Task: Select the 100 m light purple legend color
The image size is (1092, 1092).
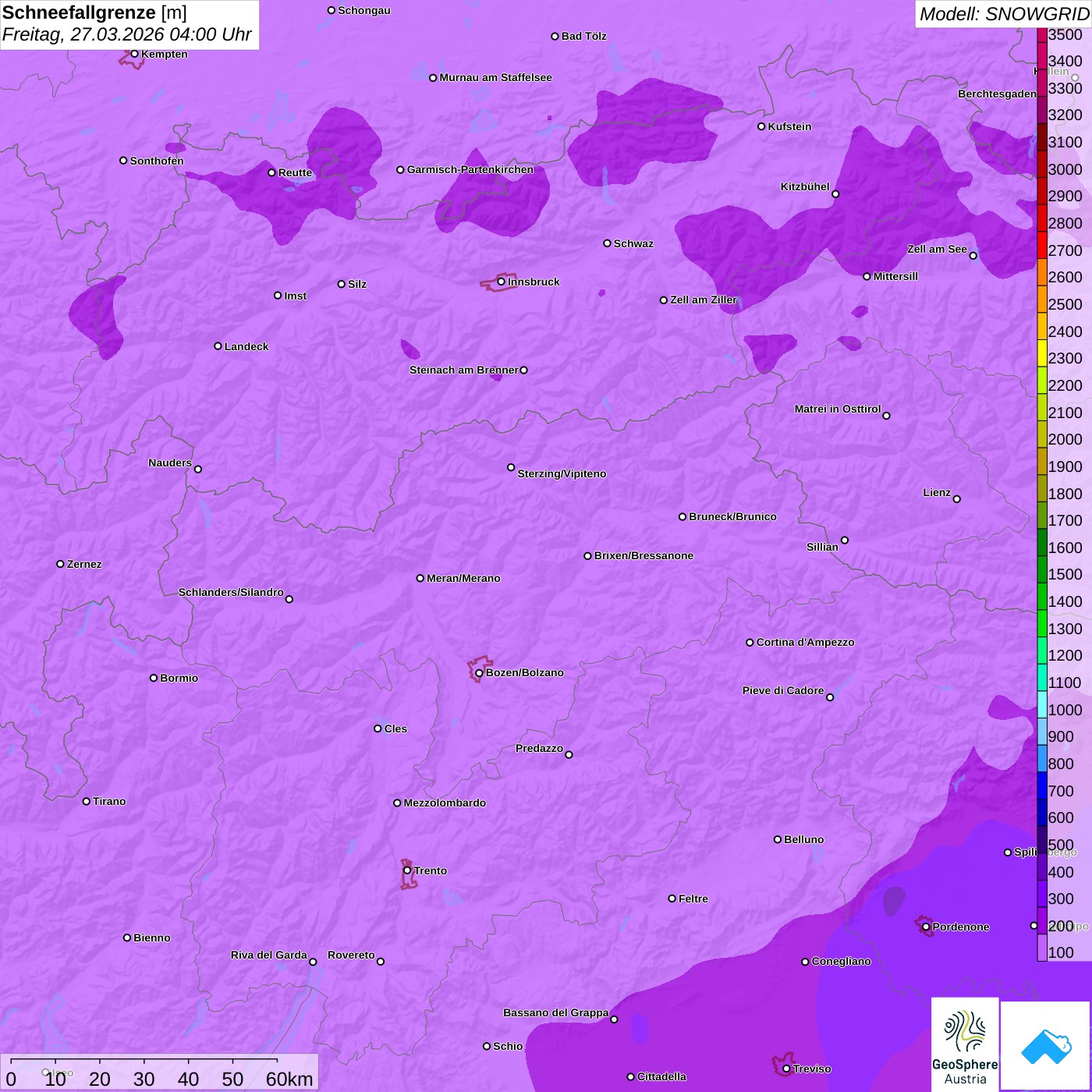Action: pyautogui.click(x=1042, y=948)
